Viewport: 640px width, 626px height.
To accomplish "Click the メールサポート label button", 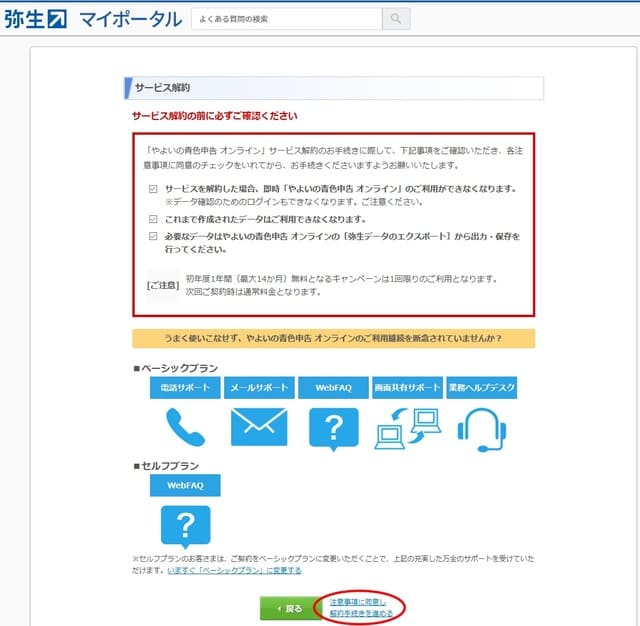I will pos(259,387).
